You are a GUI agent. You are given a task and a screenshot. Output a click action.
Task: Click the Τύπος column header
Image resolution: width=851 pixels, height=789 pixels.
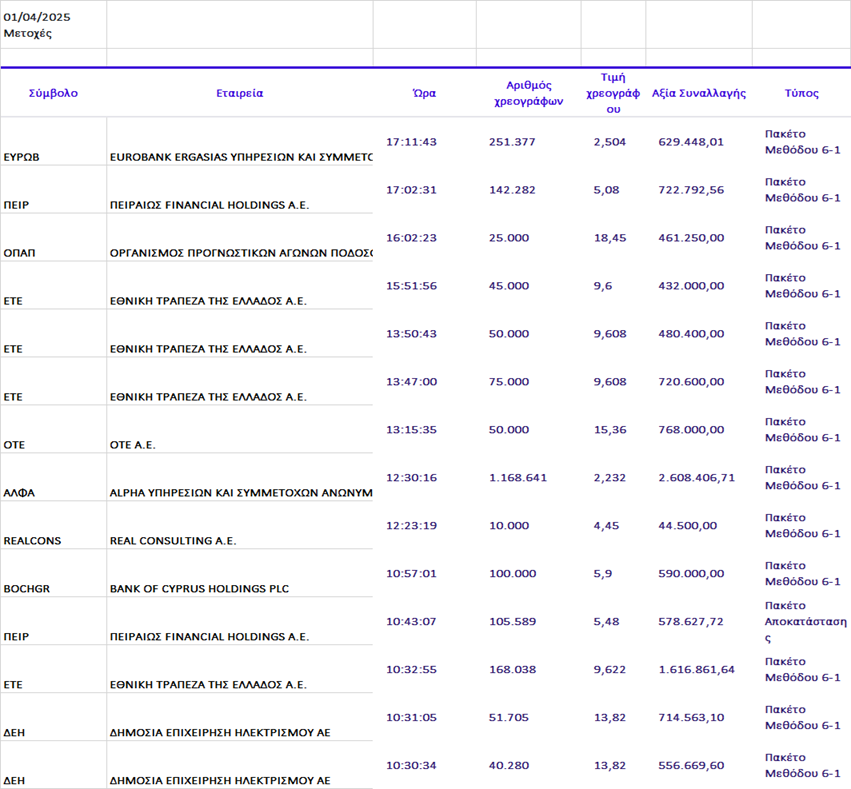coord(801,93)
